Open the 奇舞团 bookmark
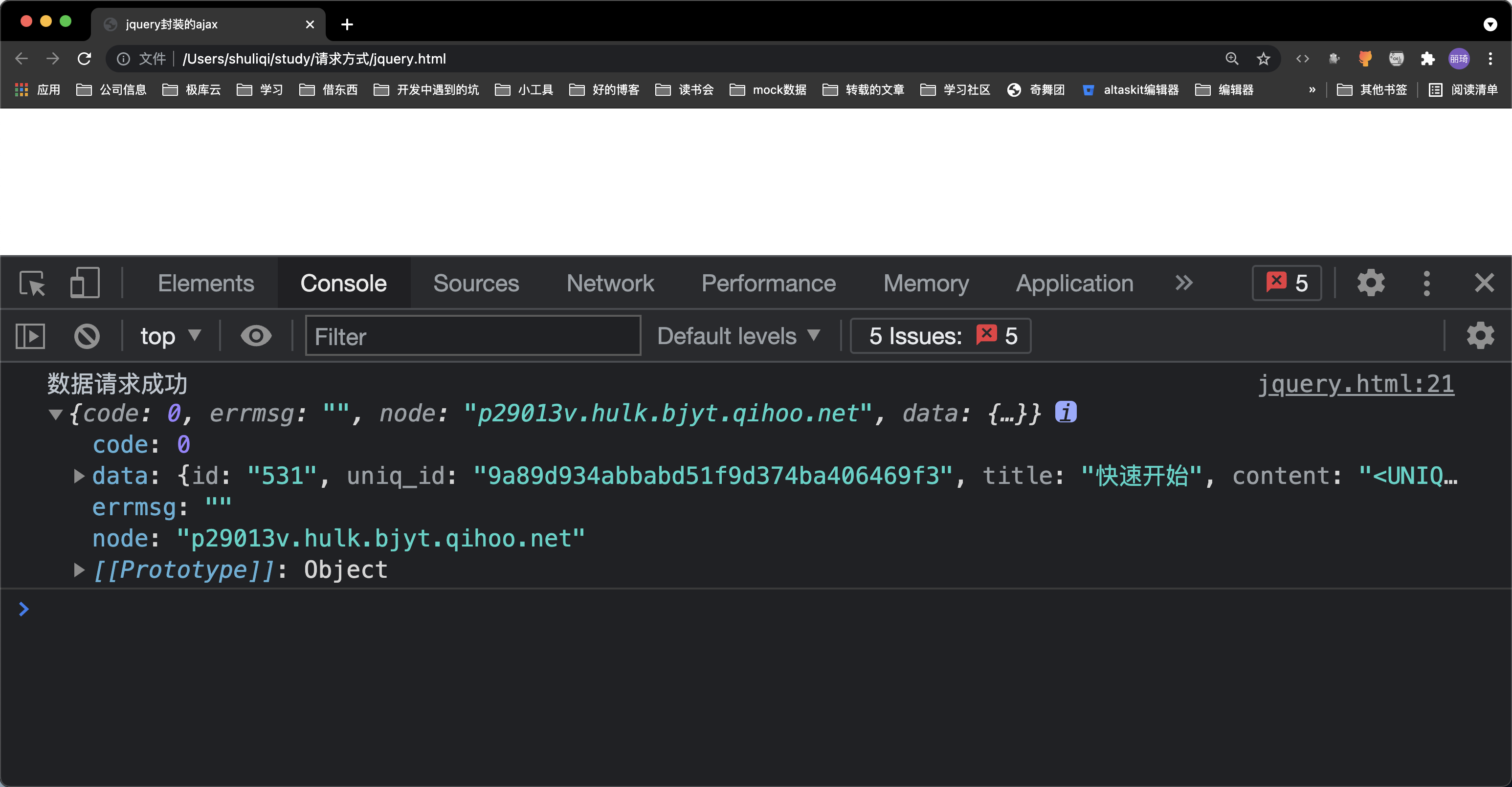The image size is (1512, 787). coord(1036,90)
